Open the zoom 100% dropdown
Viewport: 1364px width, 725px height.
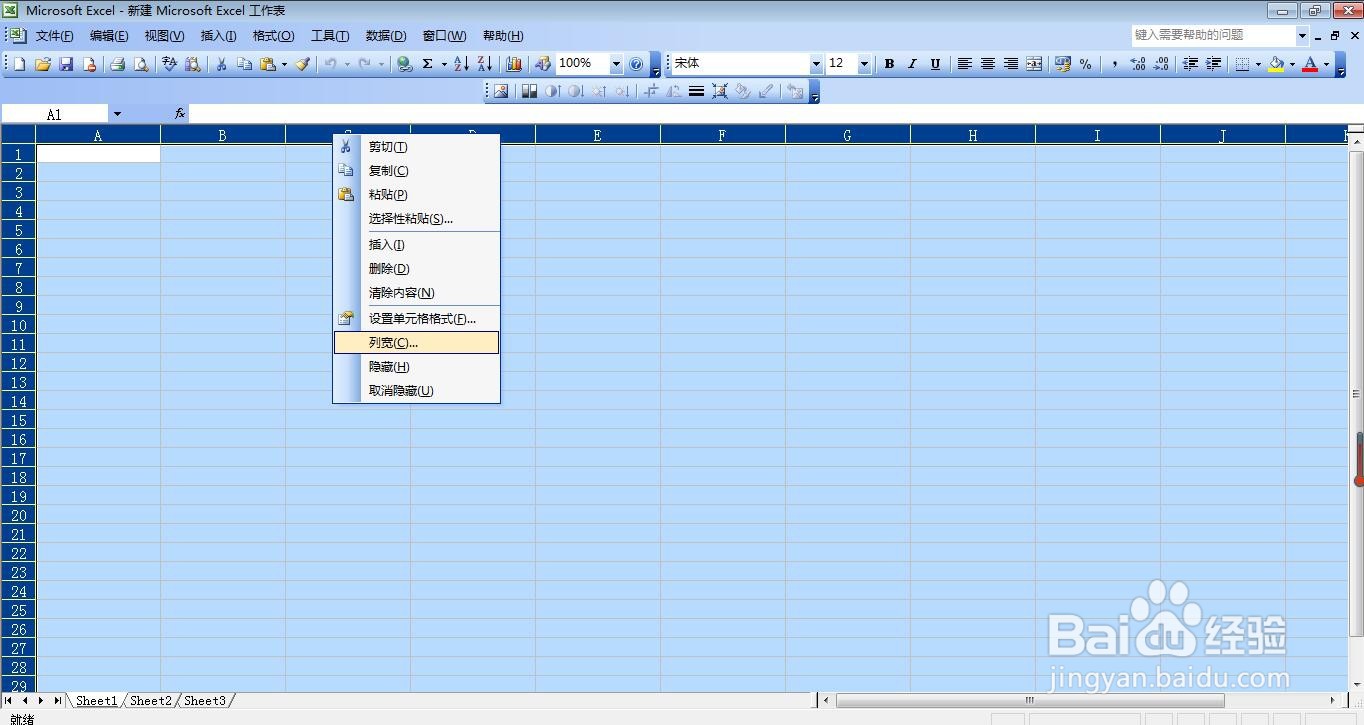click(x=616, y=64)
